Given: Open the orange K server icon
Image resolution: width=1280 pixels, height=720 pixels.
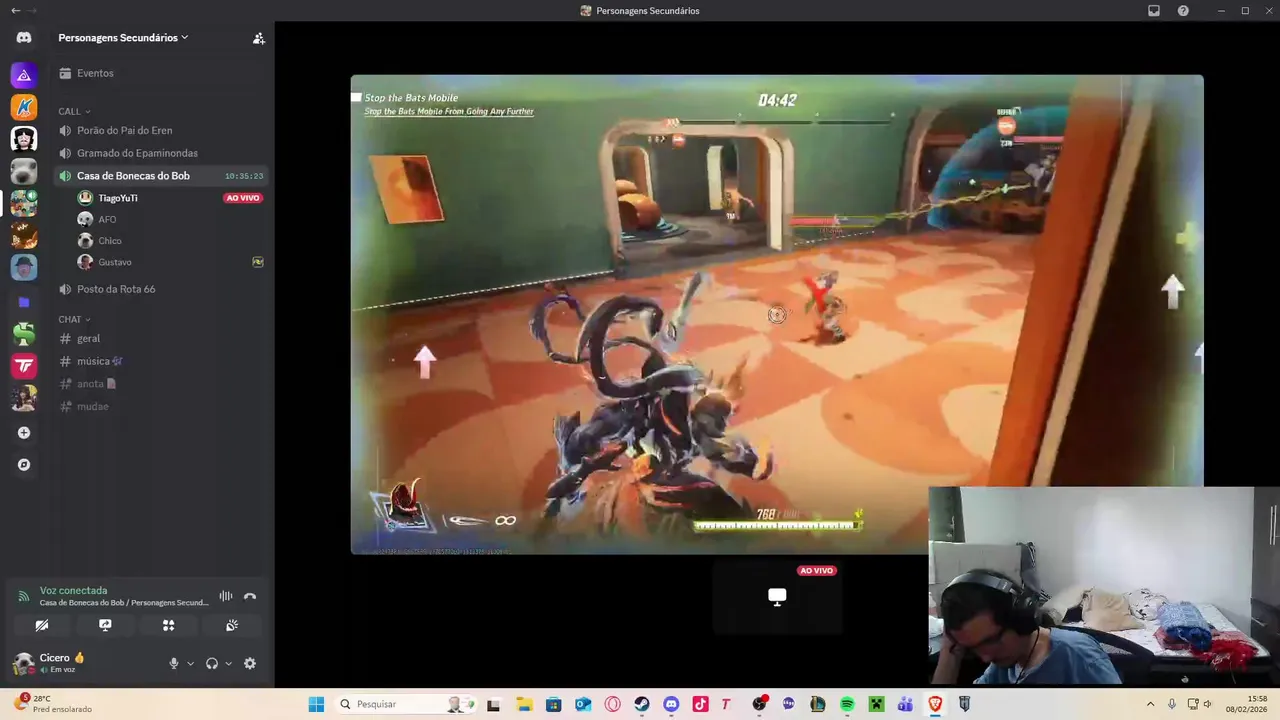Looking at the screenshot, I should coord(24,107).
